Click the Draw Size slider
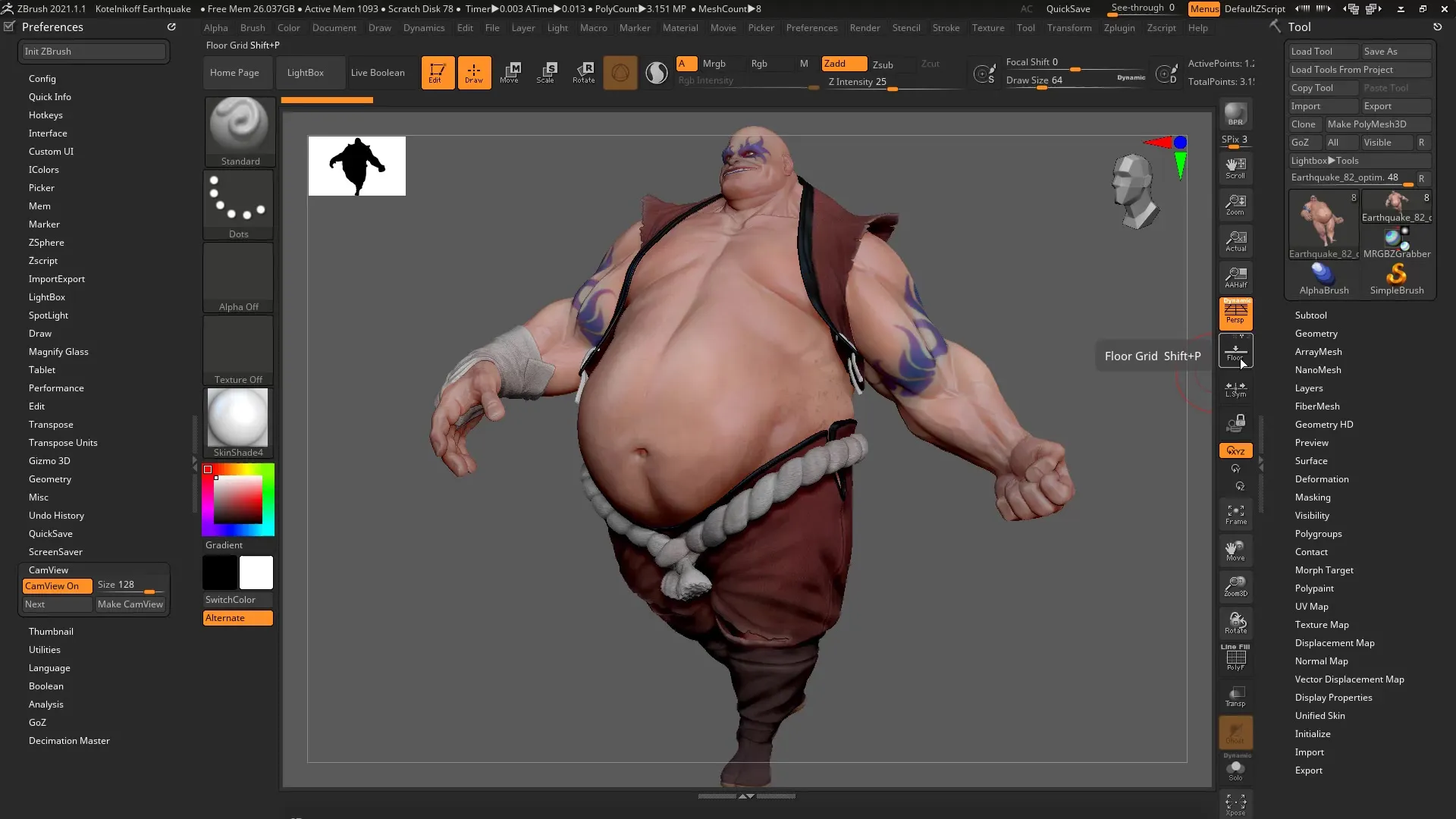1456x819 pixels. coord(1075,80)
